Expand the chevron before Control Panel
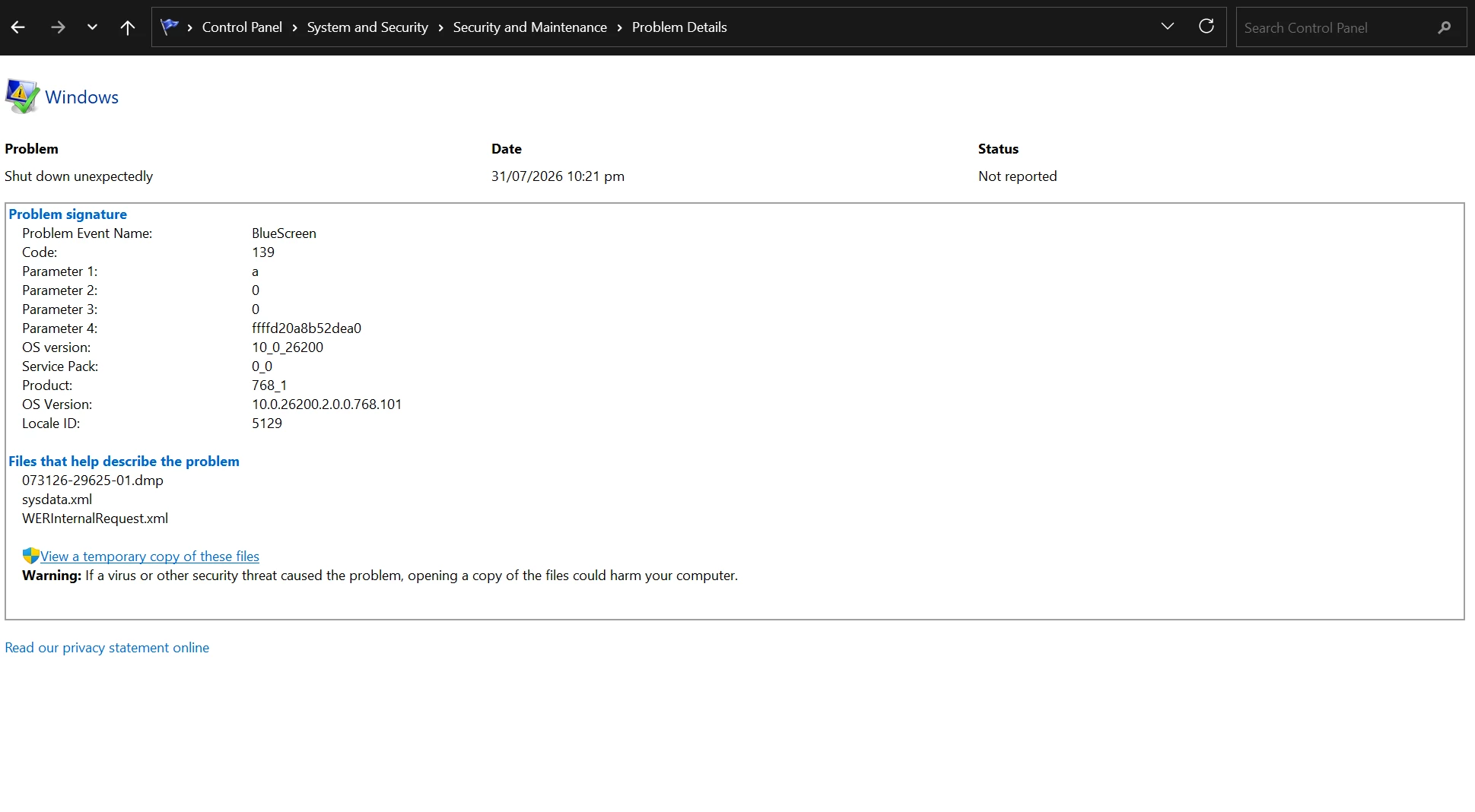 click(189, 27)
